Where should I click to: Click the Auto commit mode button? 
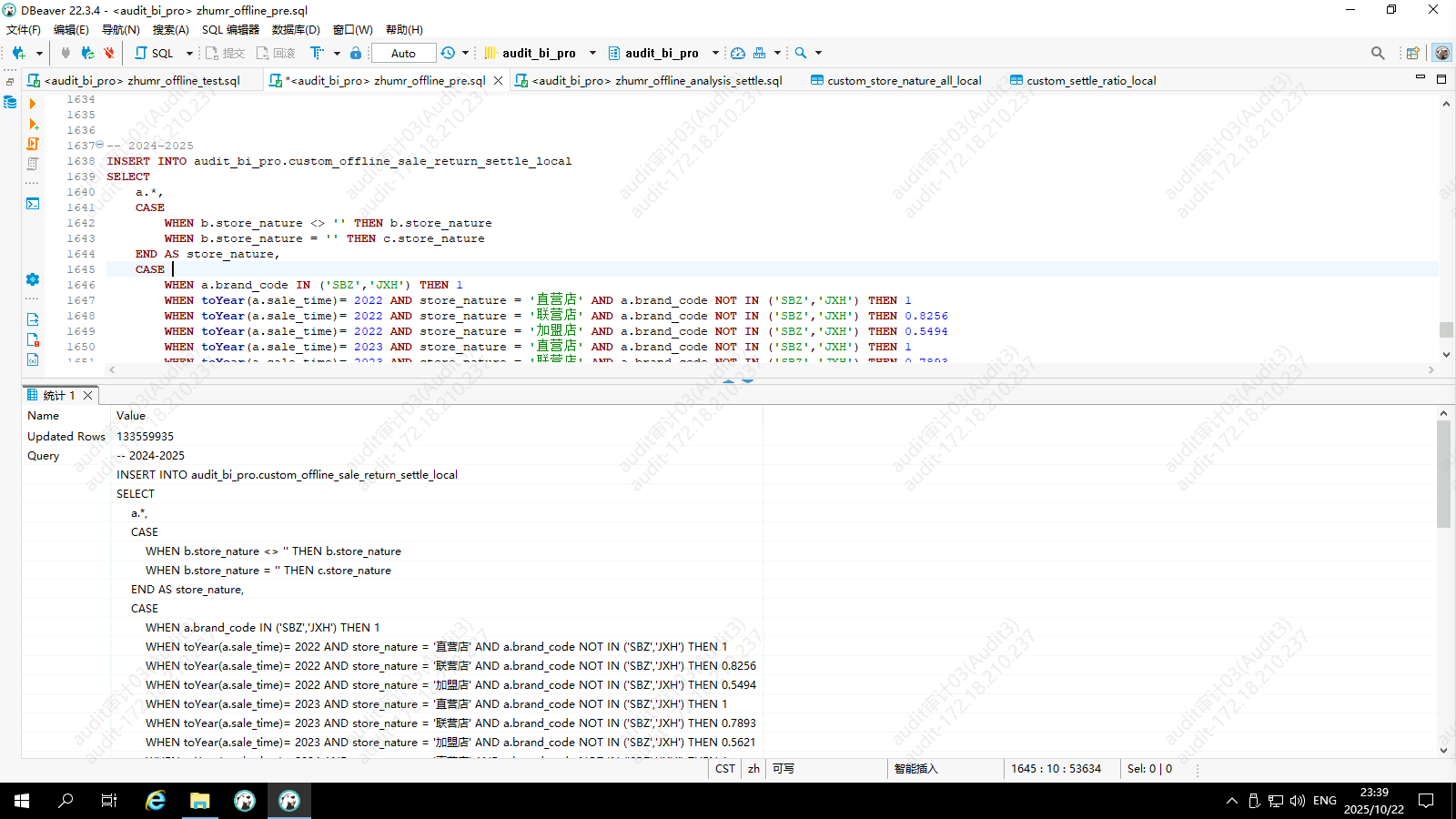click(x=403, y=53)
